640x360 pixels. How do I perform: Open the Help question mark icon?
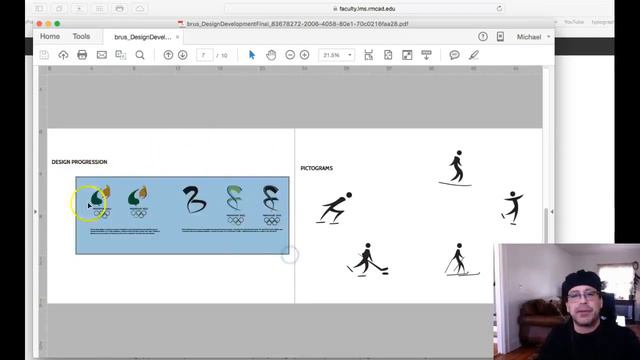pos(483,37)
